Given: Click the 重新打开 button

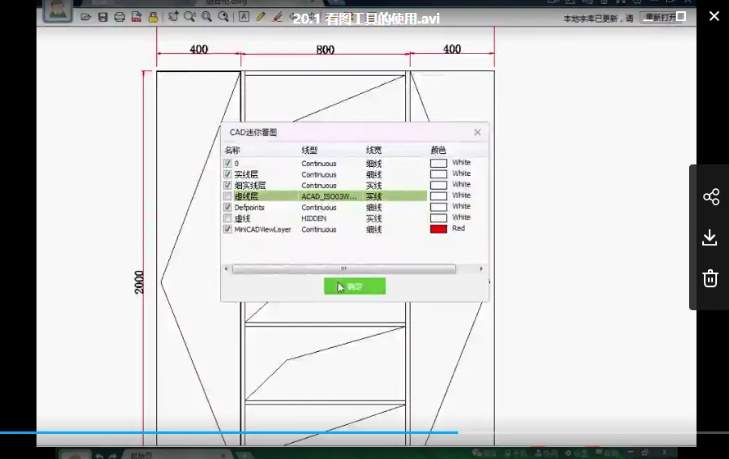Looking at the screenshot, I should pos(662,18).
